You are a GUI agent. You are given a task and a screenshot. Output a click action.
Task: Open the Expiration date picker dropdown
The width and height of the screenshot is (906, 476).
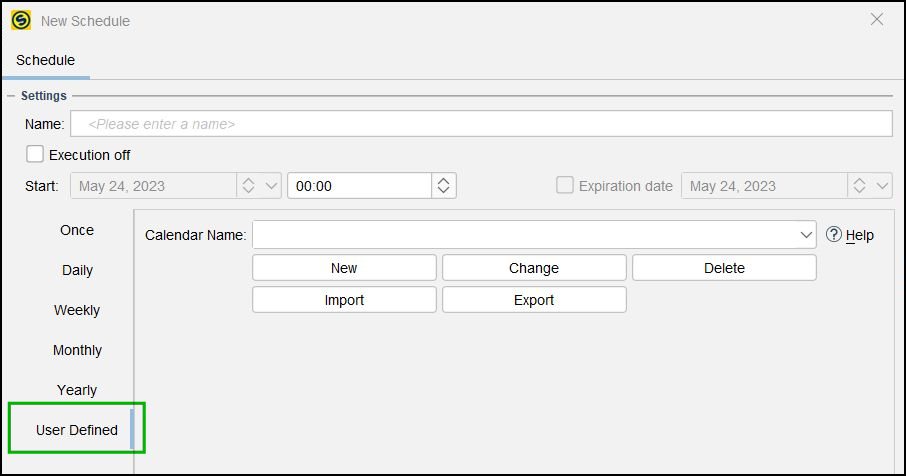click(x=882, y=185)
